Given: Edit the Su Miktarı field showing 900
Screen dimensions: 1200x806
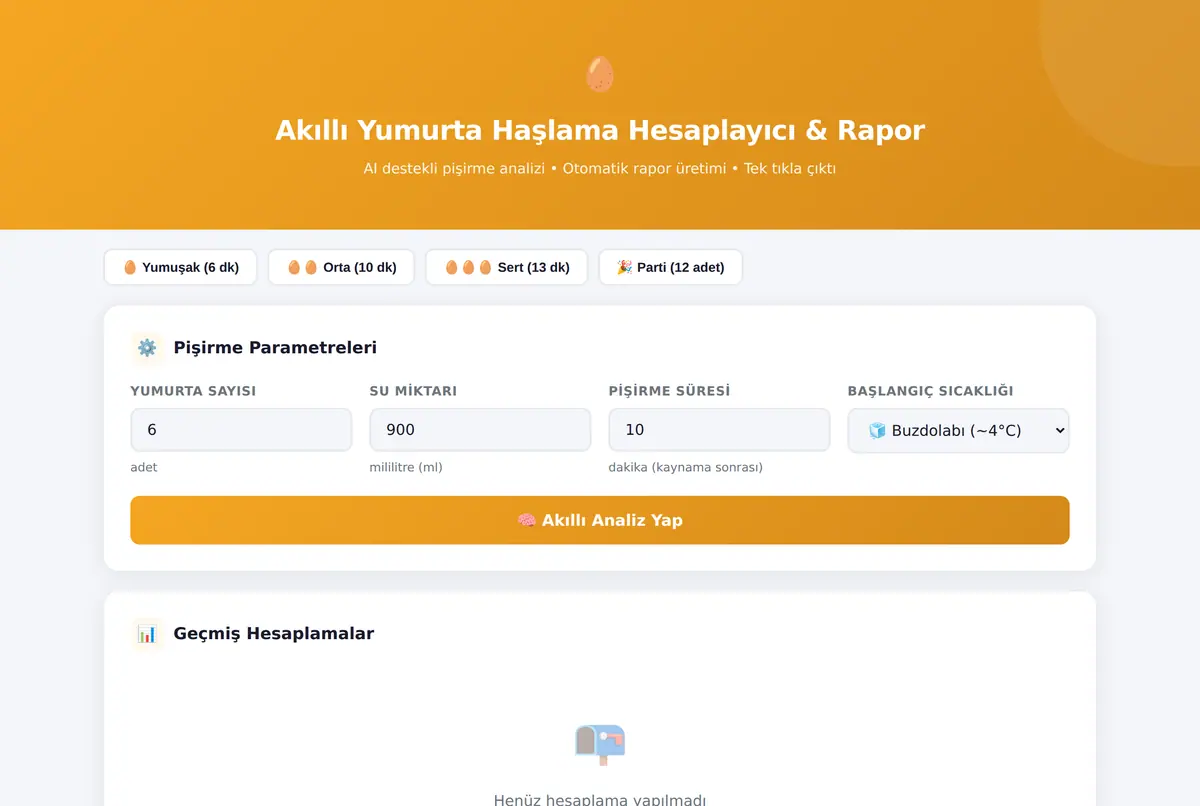Looking at the screenshot, I should pos(480,430).
